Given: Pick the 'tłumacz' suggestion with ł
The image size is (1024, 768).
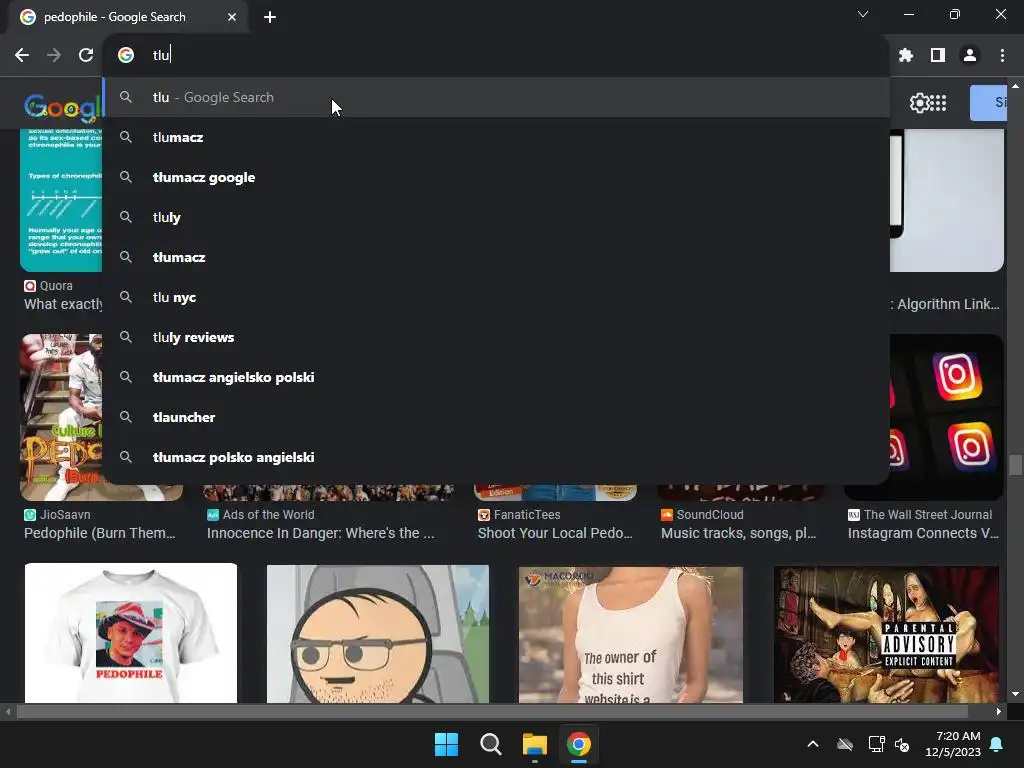Looking at the screenshot, I should tap(496, 257).
